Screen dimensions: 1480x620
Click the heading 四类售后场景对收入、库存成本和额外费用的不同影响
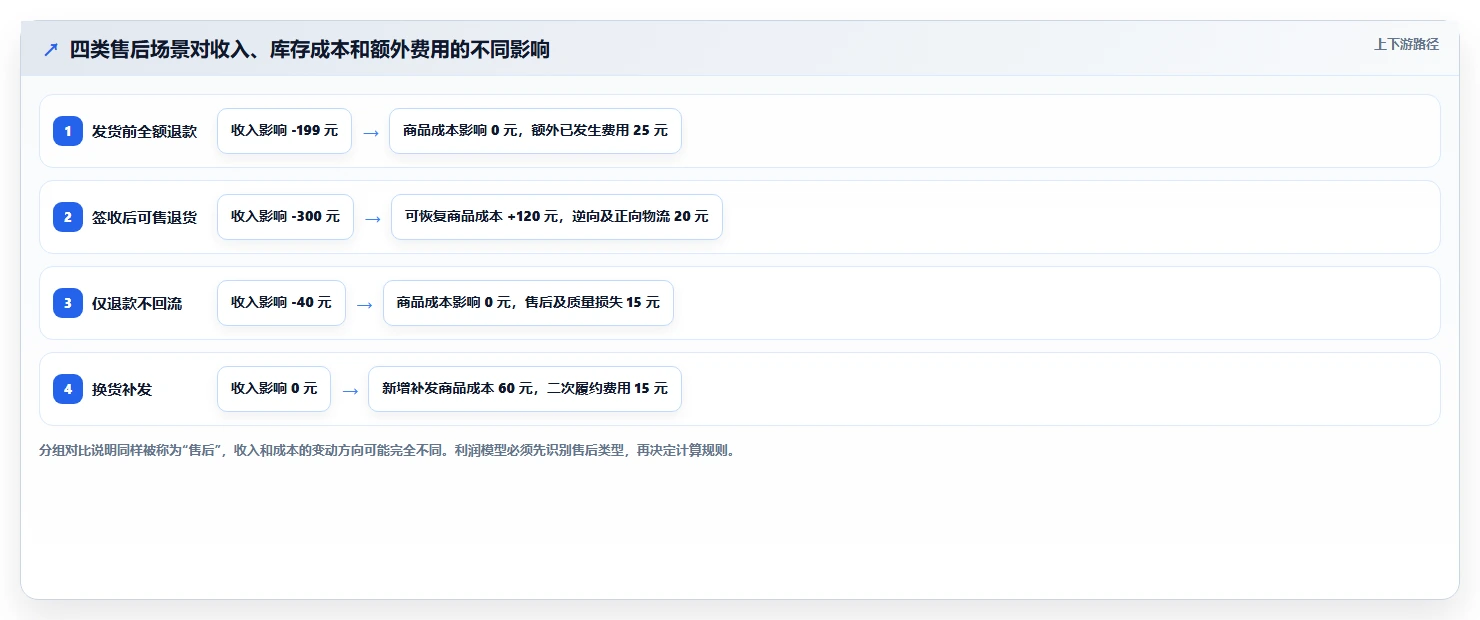pos(310,49)
